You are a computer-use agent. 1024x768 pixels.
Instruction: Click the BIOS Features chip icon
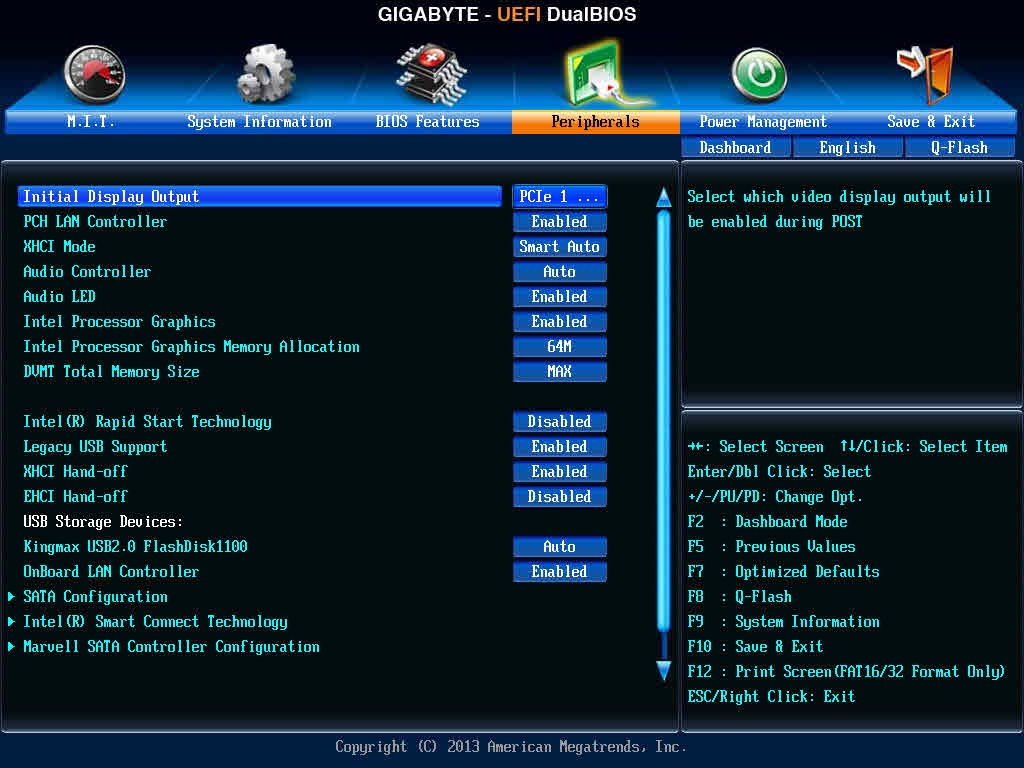[x=431, y=74]
